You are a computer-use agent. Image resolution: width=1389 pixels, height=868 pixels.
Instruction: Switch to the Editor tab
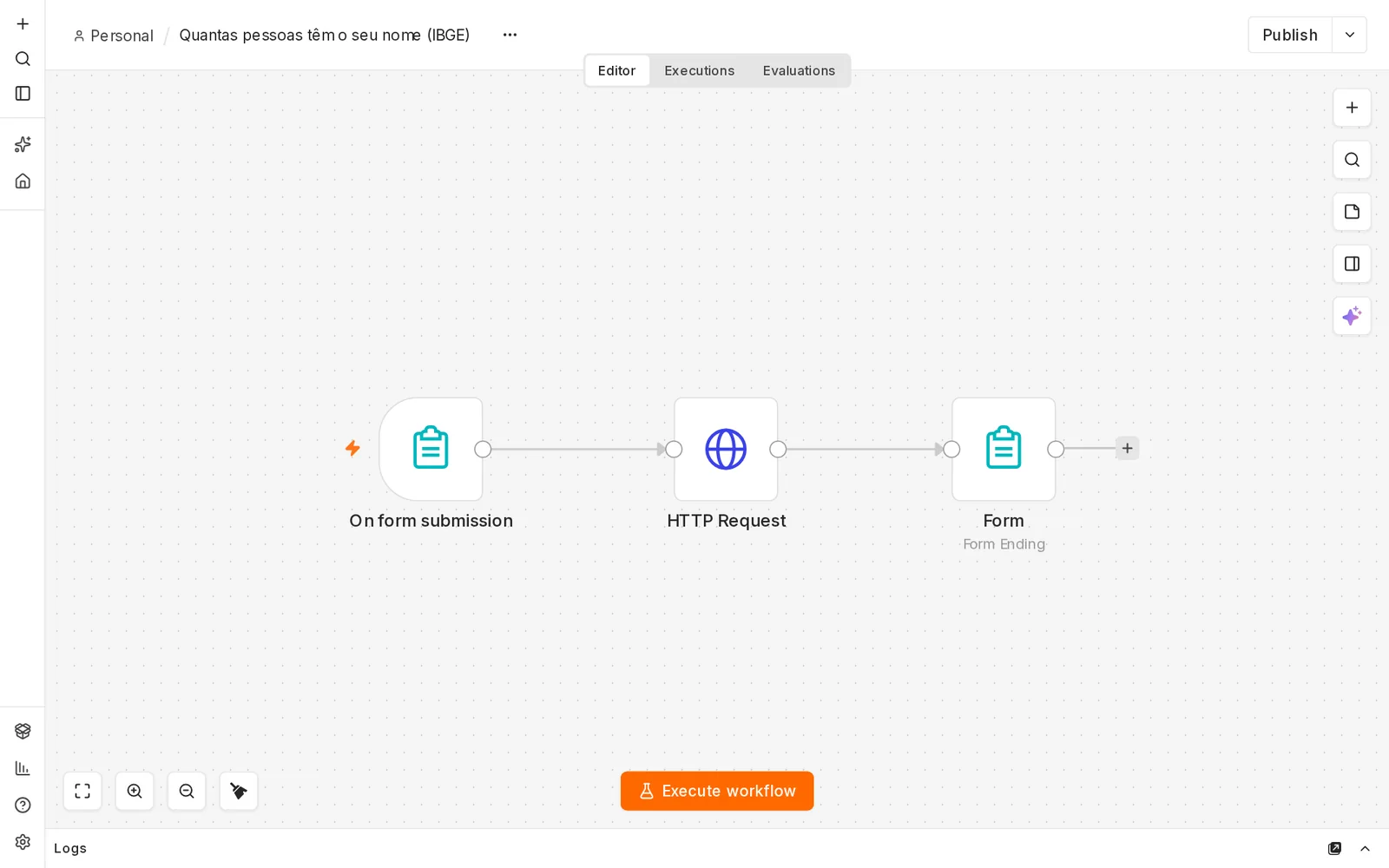pyautogui.click(x=616, y=70)
